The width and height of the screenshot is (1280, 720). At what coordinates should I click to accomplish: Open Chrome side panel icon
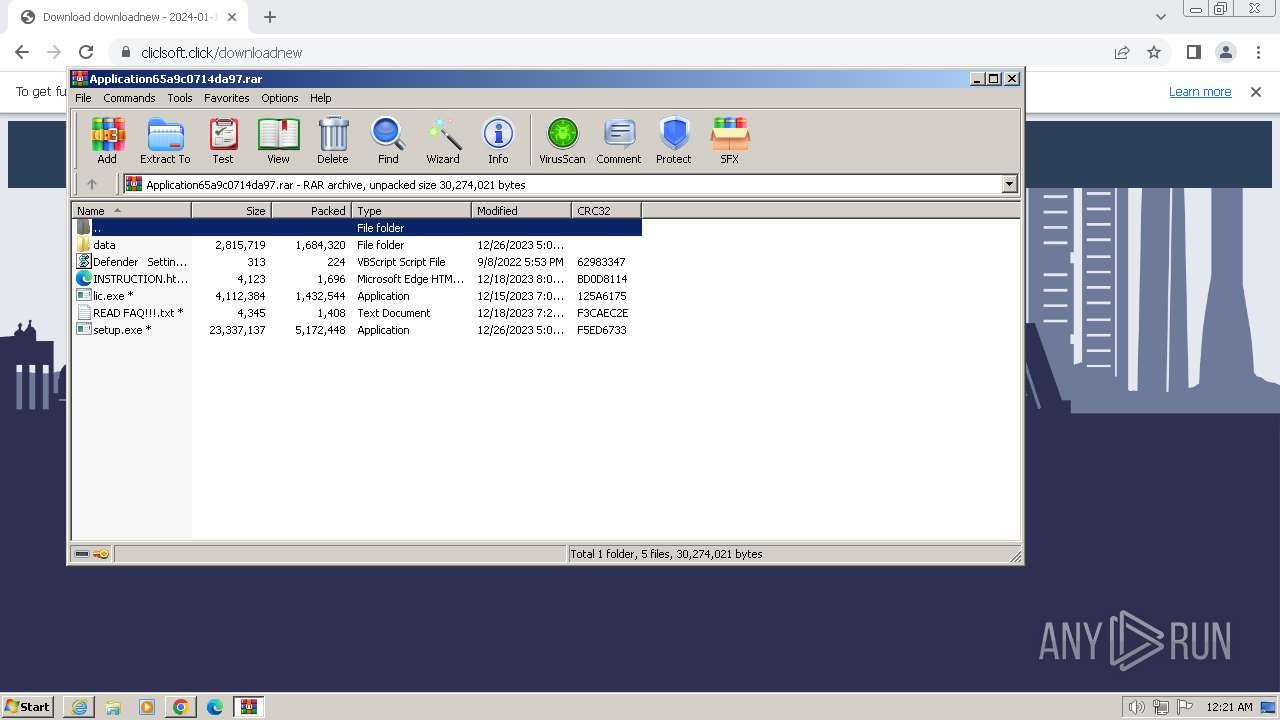click(1193, 52)
